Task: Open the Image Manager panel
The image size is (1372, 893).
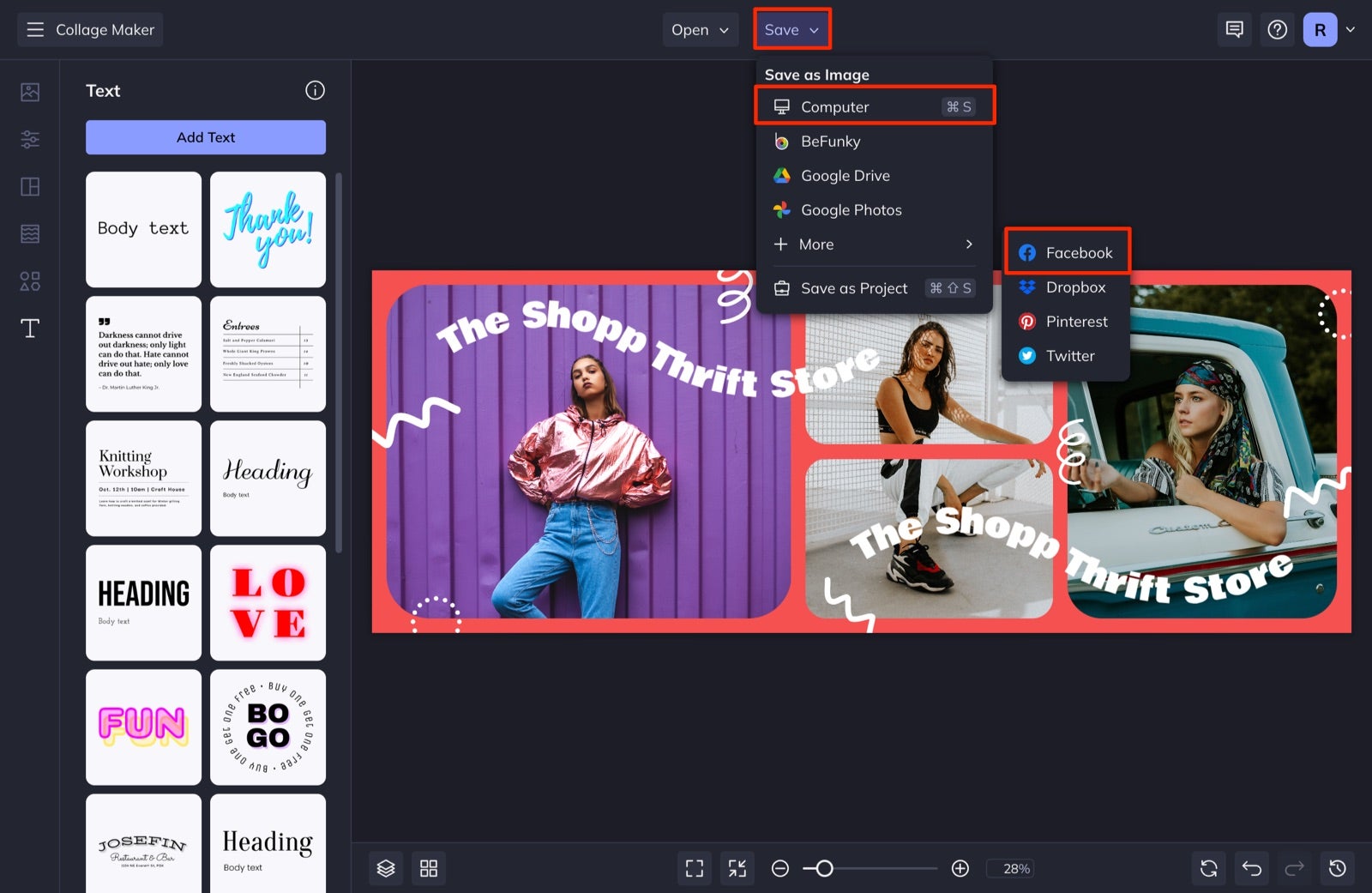Action: click(29, 92)
